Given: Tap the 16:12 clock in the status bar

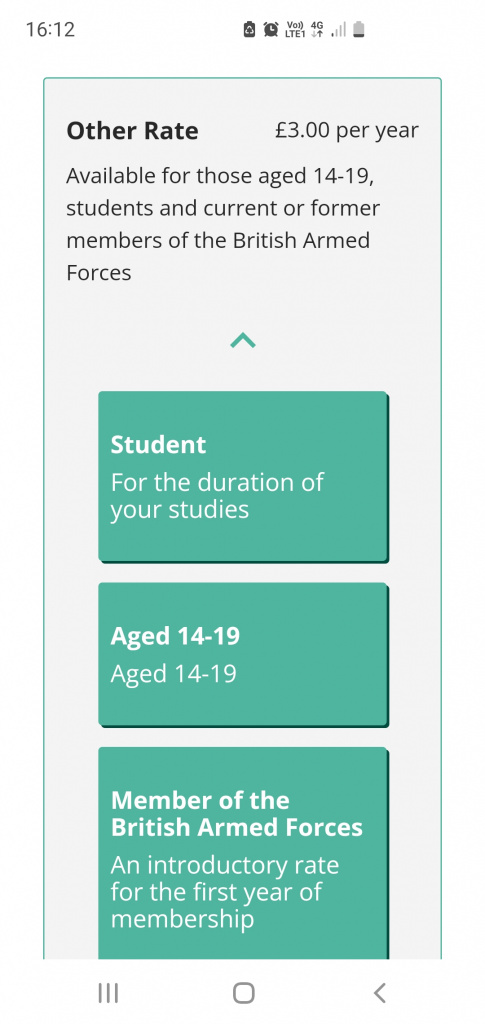Looking at the screenshot, I should [x=50, y=29].
